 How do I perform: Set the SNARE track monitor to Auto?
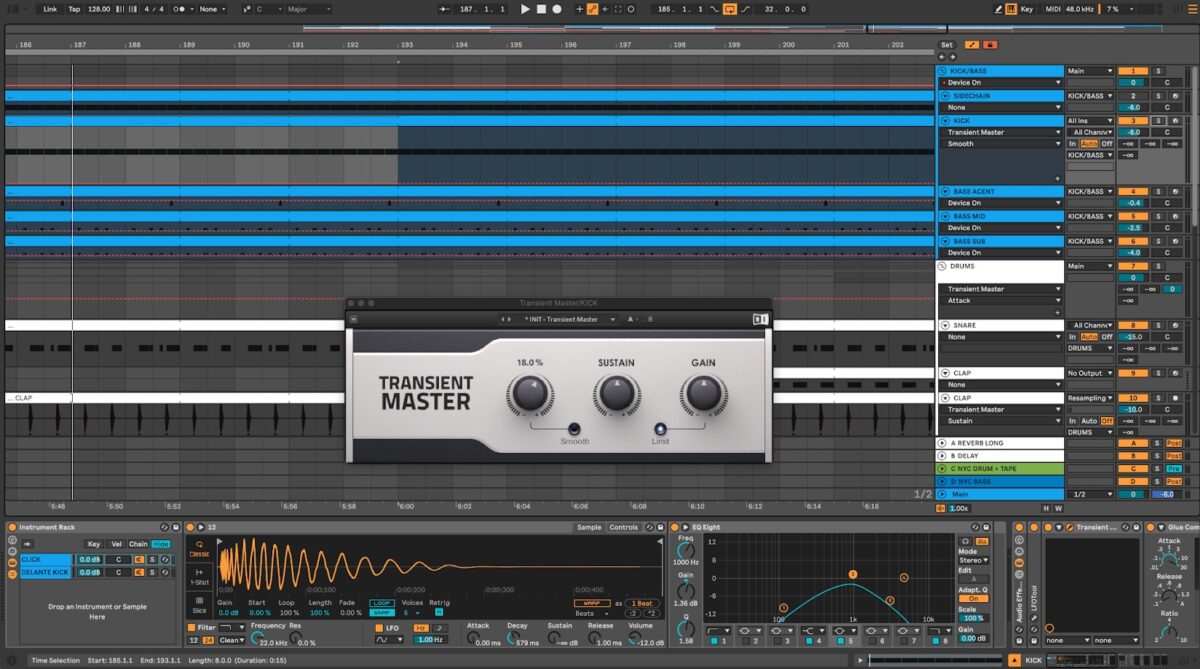click(1090, 337)
